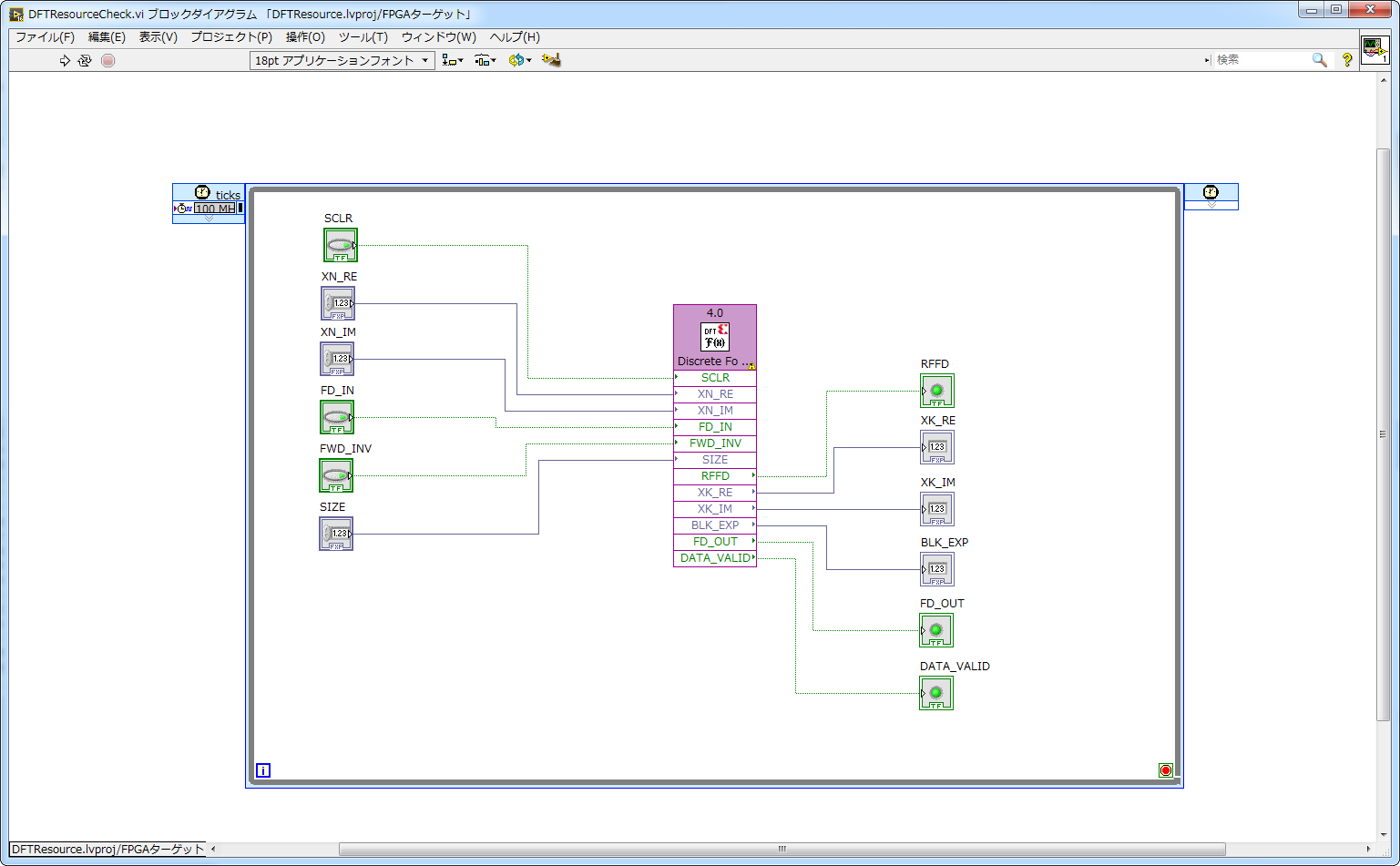Click the FD_IN input on the DFT node

[715, 427]
